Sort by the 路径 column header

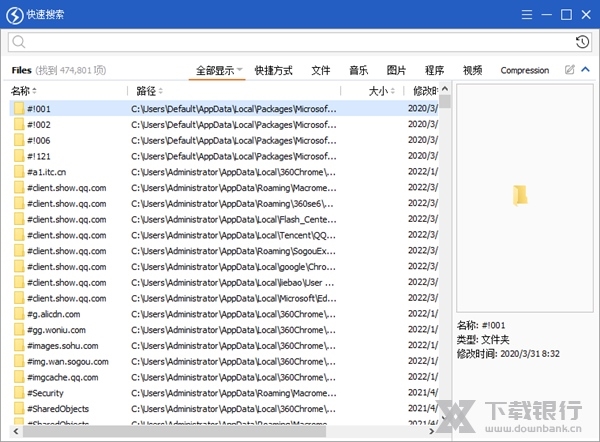click(x=149, y=91)
